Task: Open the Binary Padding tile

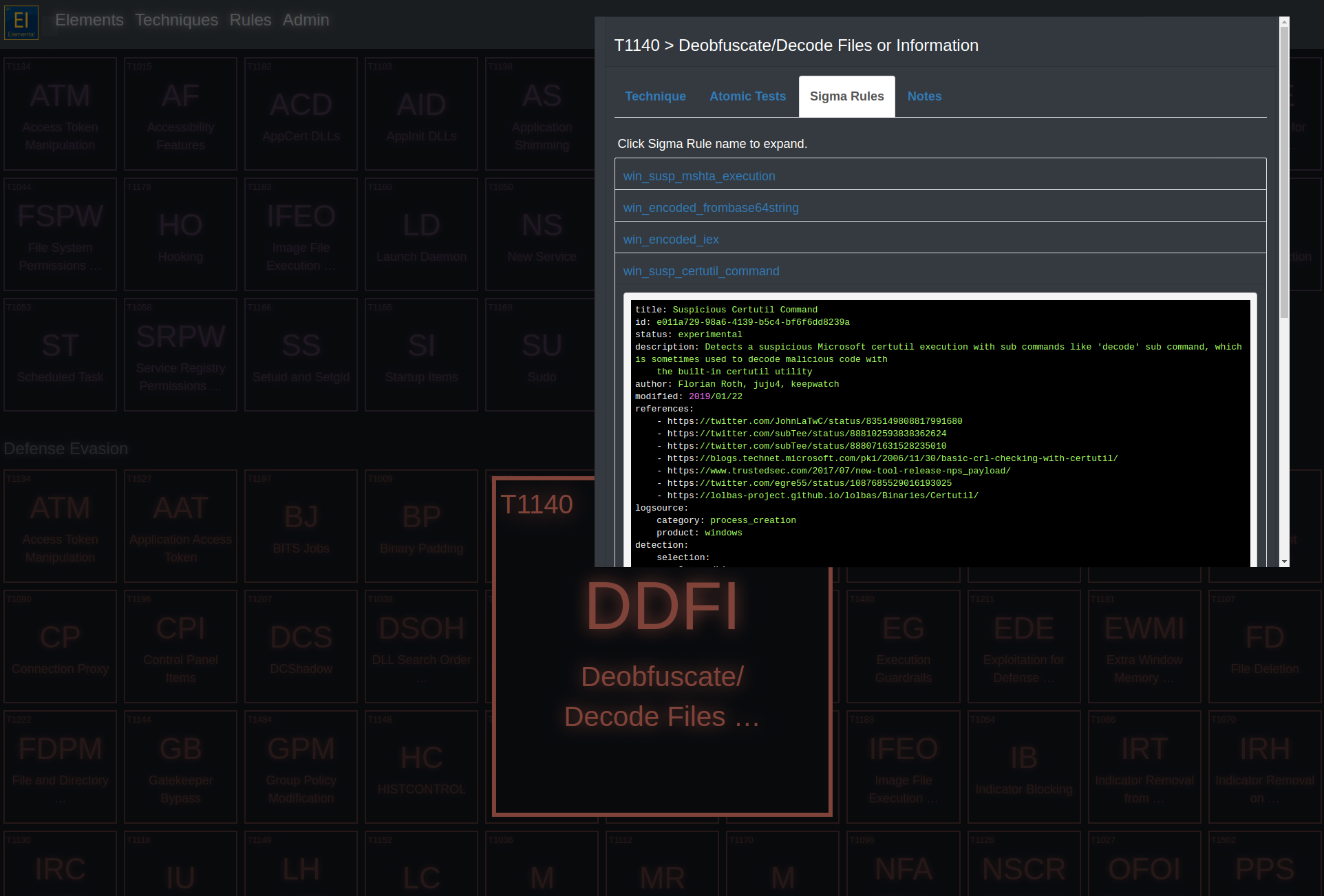Action: tap(421, 526)
